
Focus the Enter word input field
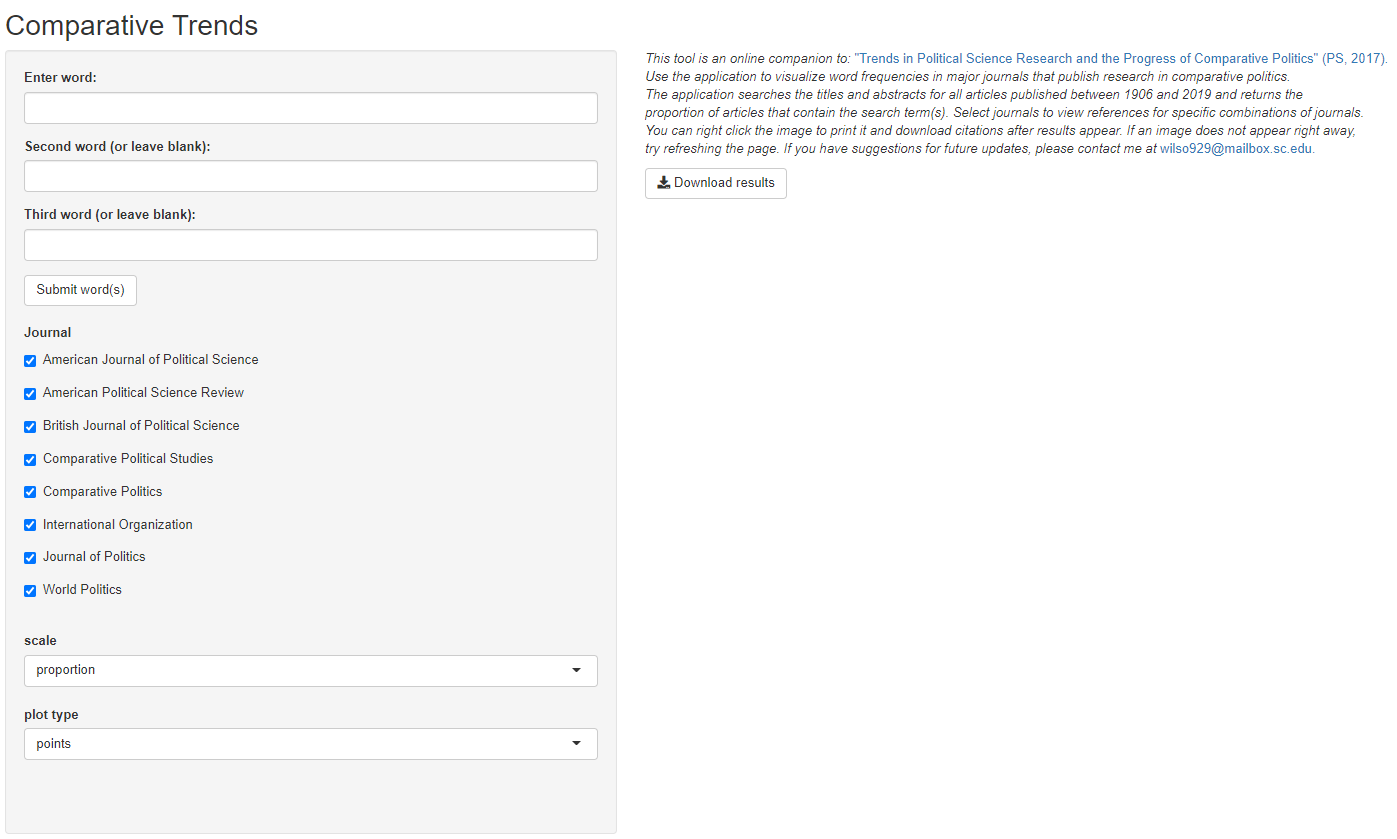click(311, 108)
